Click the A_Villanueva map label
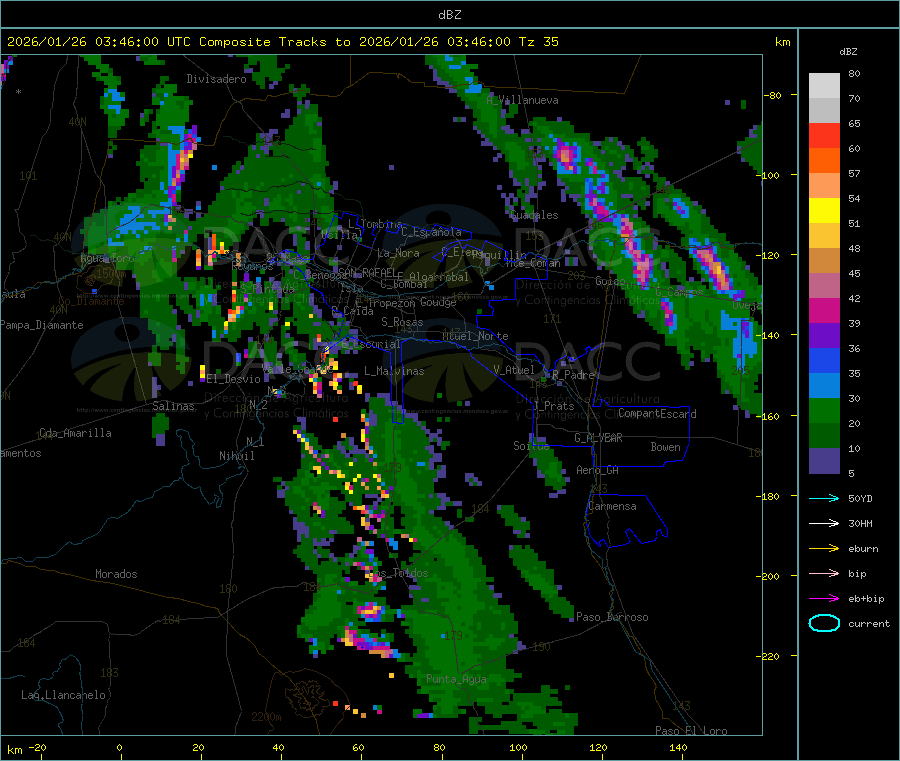900x761 pixels. [x=522, y=100]
